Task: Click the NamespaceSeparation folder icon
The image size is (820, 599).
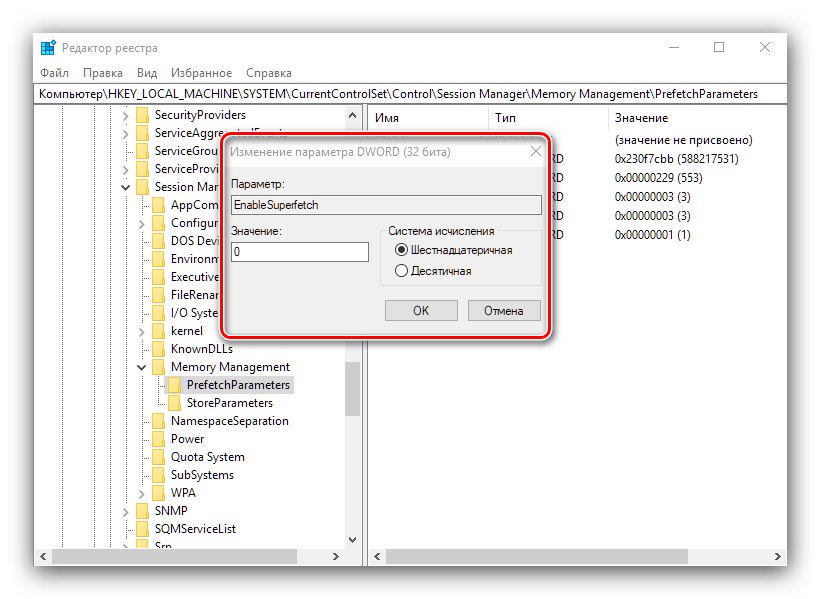Action: 158,421
